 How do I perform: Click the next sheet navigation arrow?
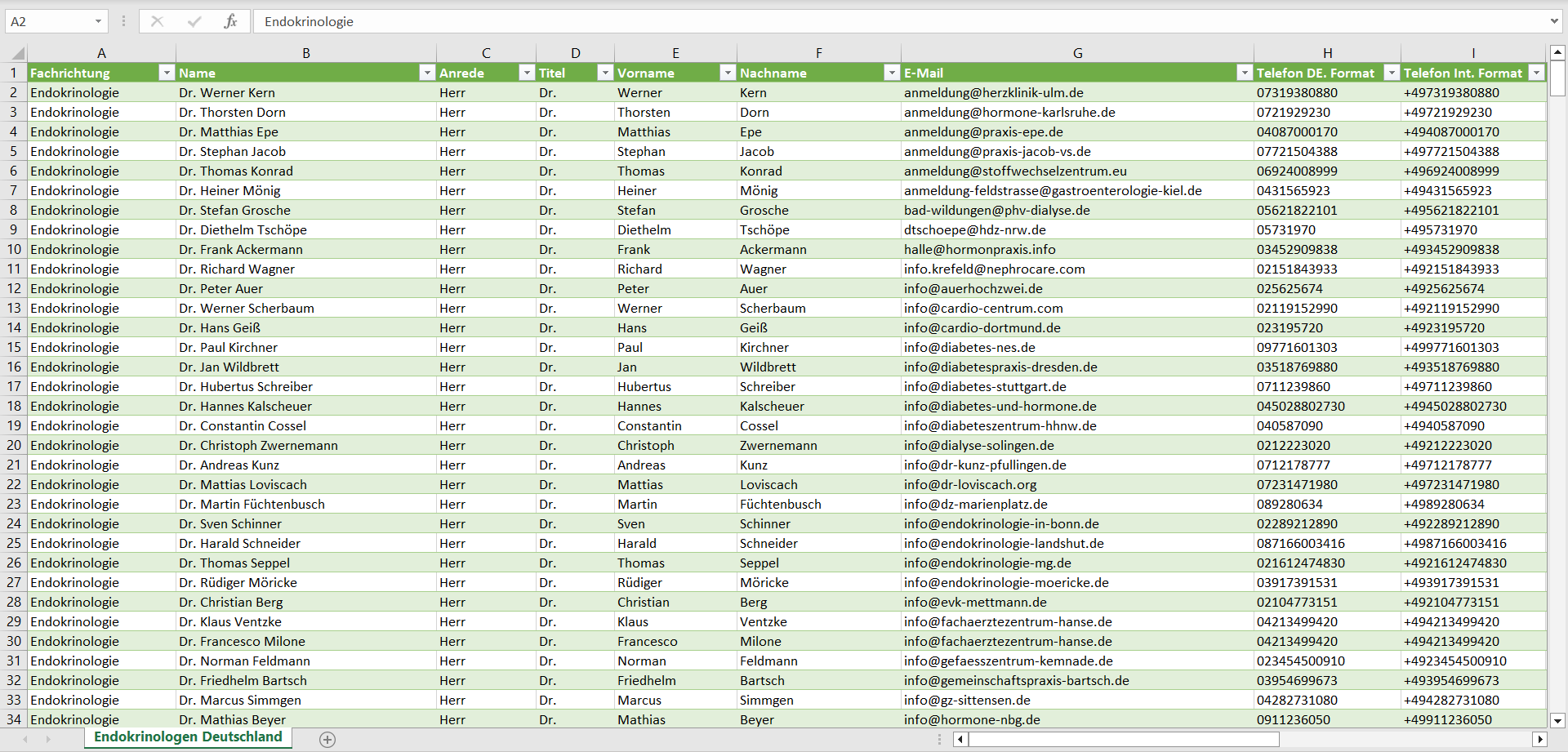[48, 739]
